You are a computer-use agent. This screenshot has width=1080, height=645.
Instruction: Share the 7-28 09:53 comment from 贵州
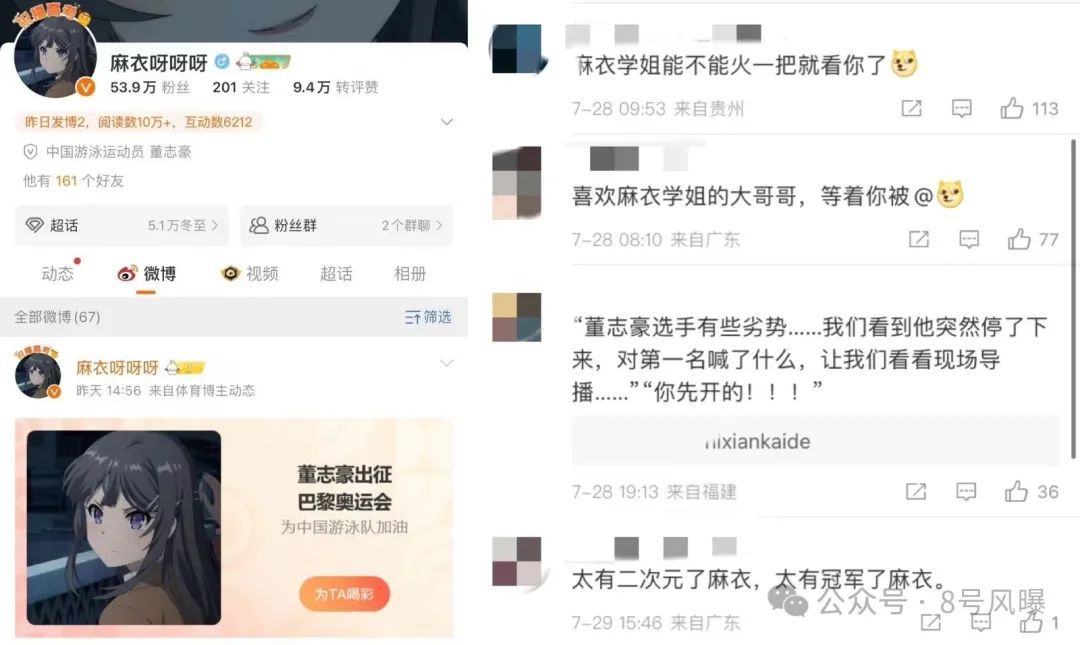pyautogui.click(x=911, y=108)
